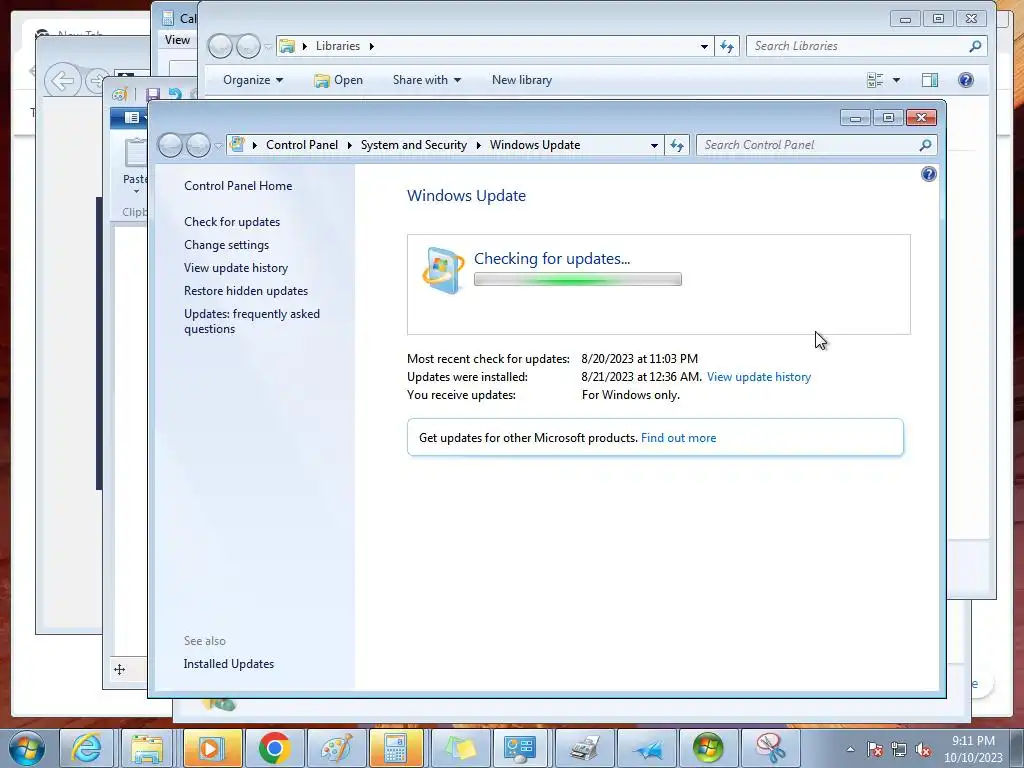Viewport: 1024px width, 768px height.
Task: Click the Control Panel taskbar icon
Action: 520,748
